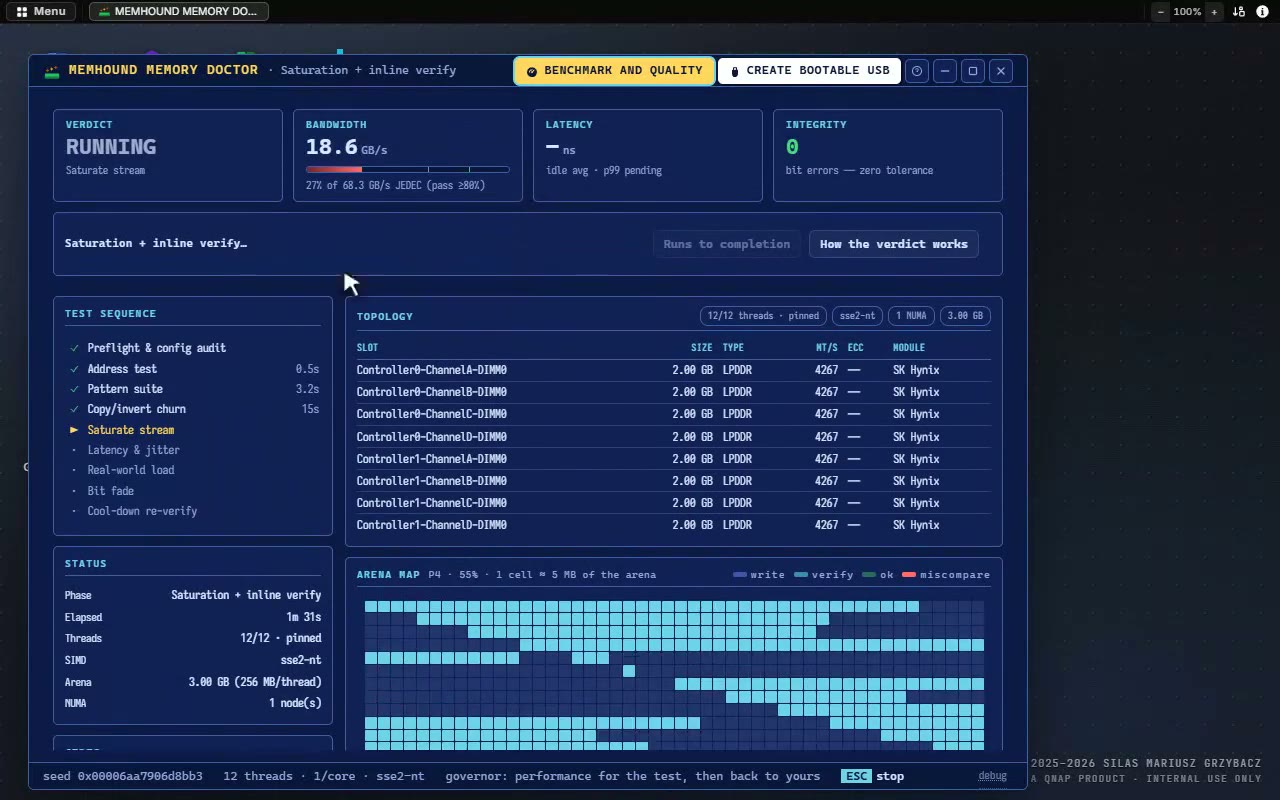Select the Controller1-ChannelD-DIMM0 row
Viewport: 1280px width, 800px height.
coord(674,525)
